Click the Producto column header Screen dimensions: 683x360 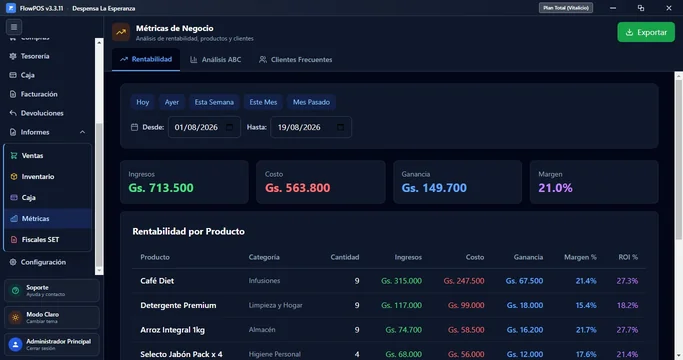pos(155,257)
